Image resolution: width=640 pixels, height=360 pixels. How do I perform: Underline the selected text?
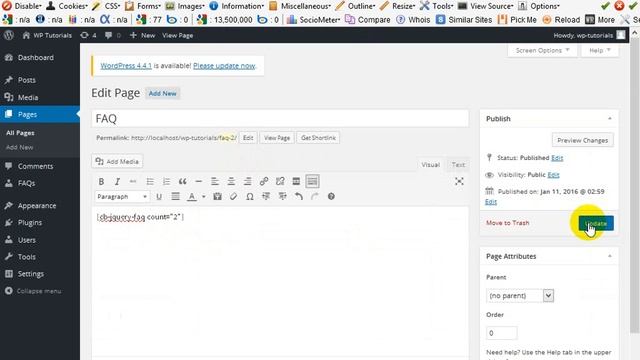[159, 197]
